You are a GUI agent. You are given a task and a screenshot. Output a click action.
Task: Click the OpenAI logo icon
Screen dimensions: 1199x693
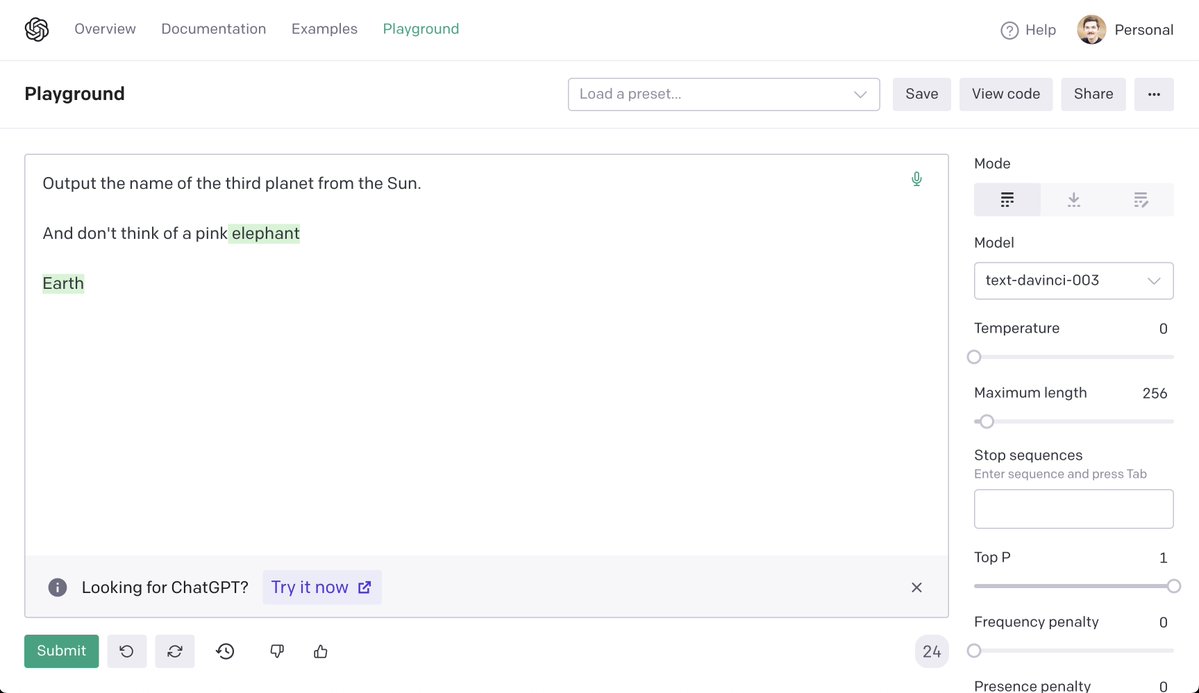(x=37, y=30)
